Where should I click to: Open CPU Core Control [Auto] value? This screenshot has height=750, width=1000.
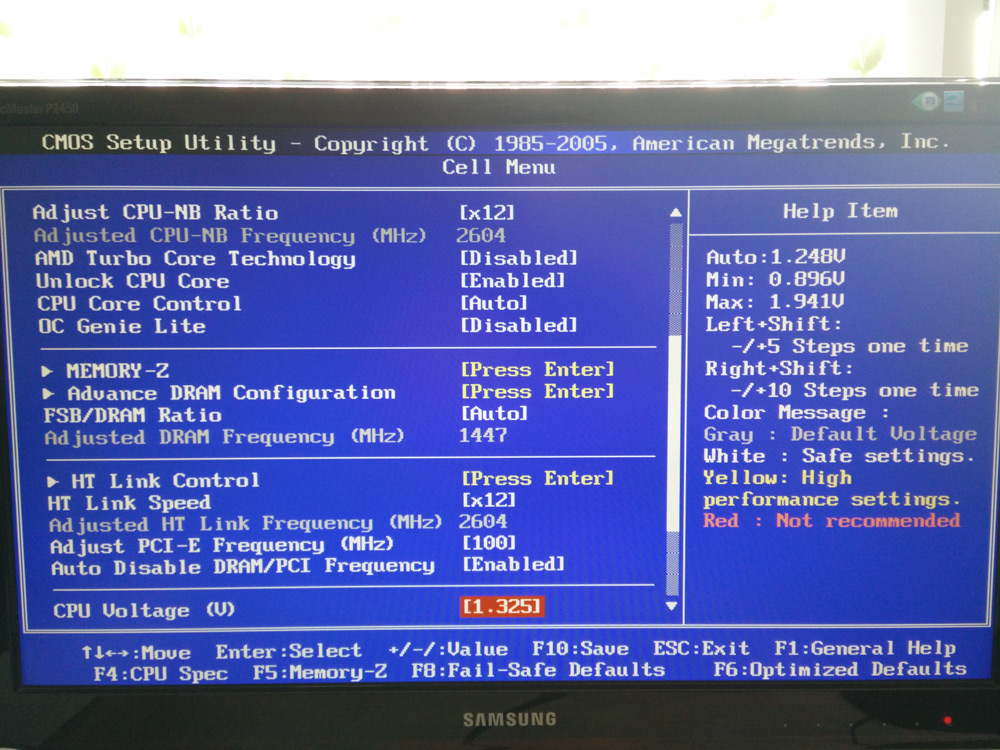tap(494, 302)
